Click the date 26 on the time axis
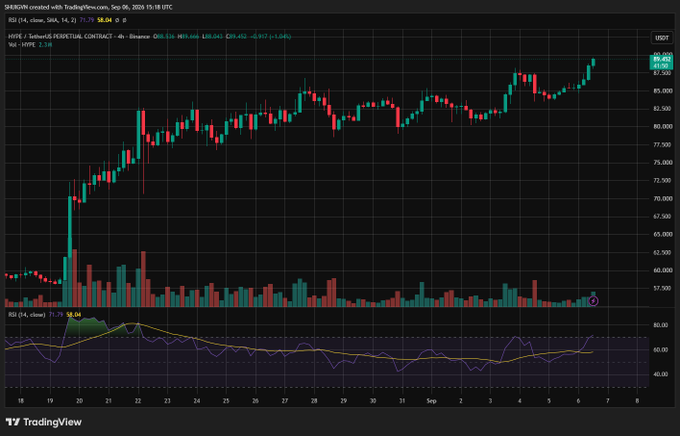Viewport: 680px width, 436px height. click(x=255, y=401)
